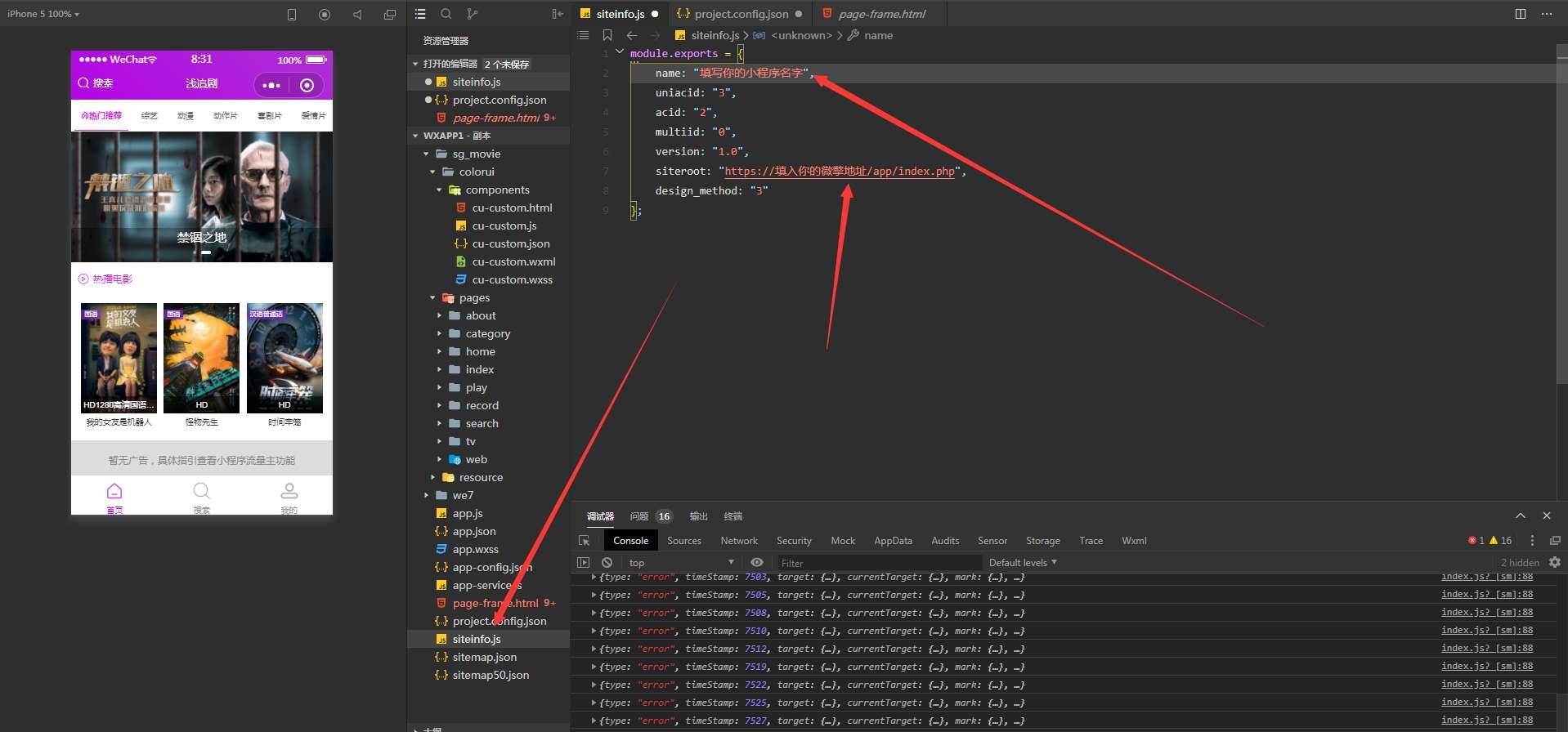Tap 搜索 search in simulator header

click(x=96, y=83)
